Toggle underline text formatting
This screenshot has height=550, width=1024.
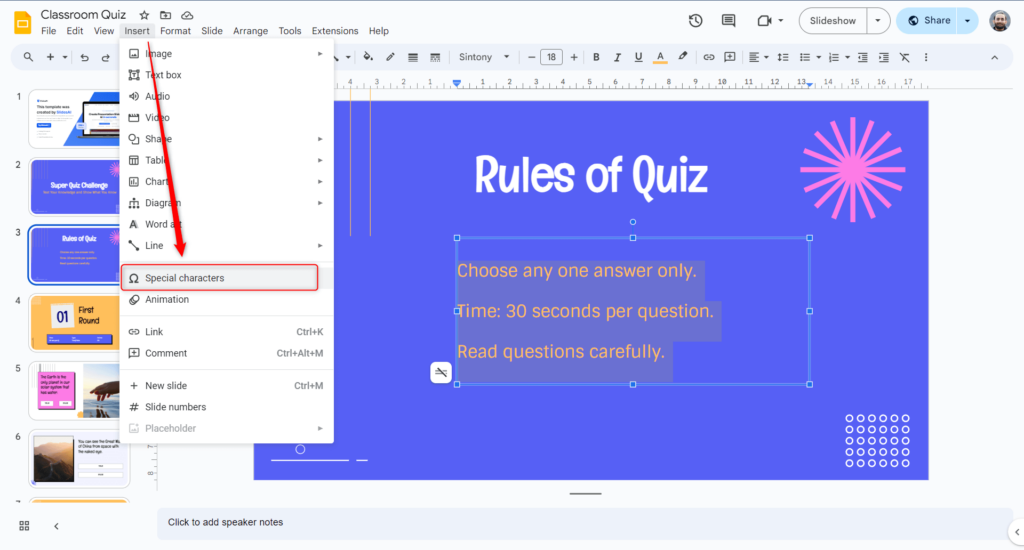638,57
